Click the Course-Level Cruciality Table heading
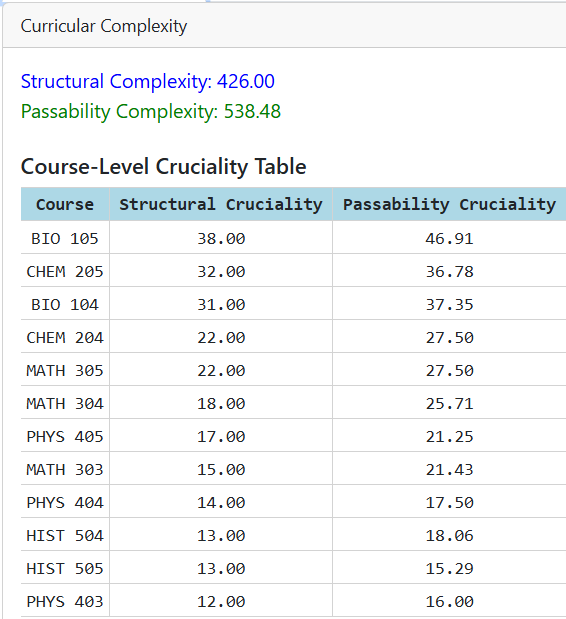 click(x=163, y=166)
